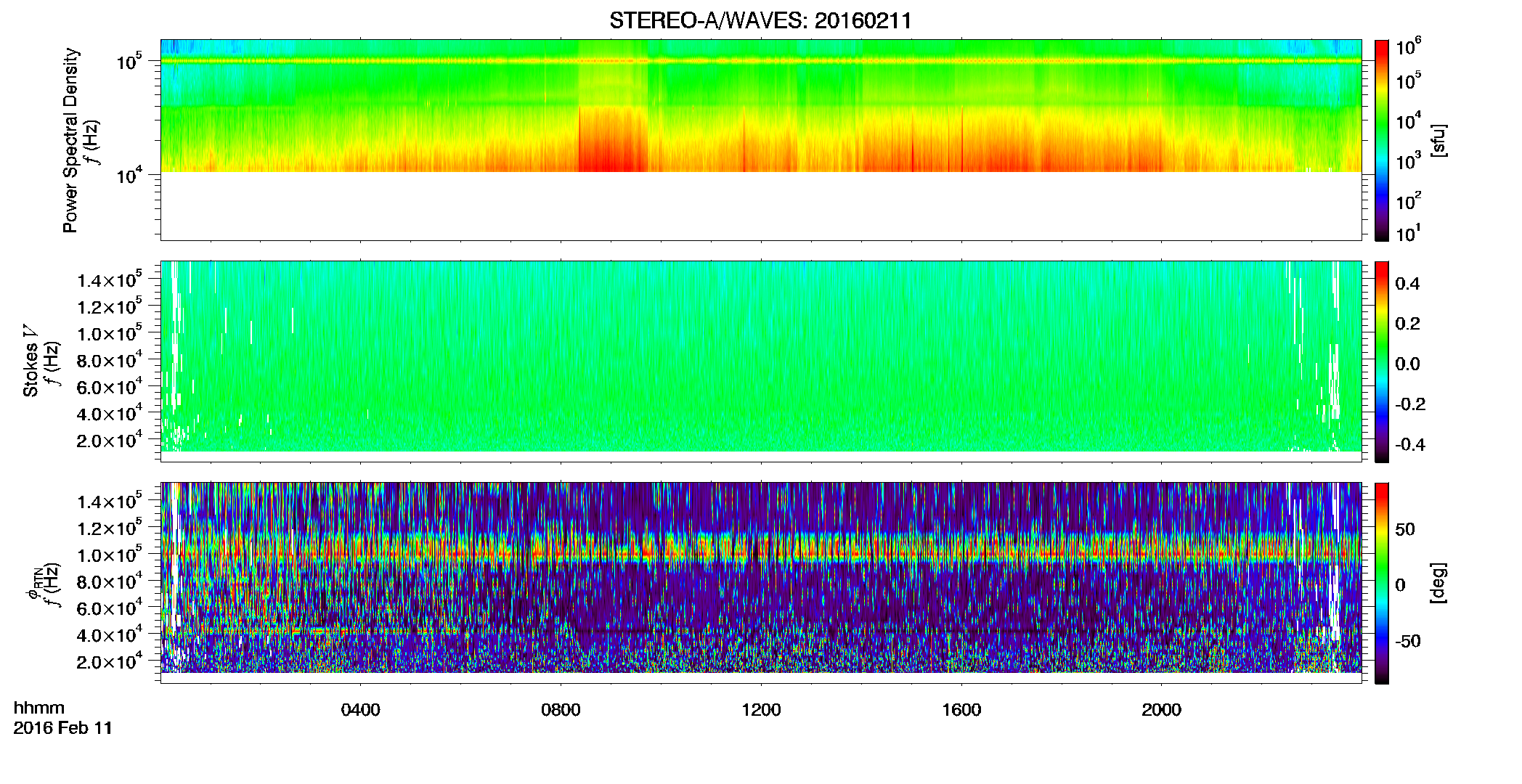Click the hhmm time format label

coord(39,709)
